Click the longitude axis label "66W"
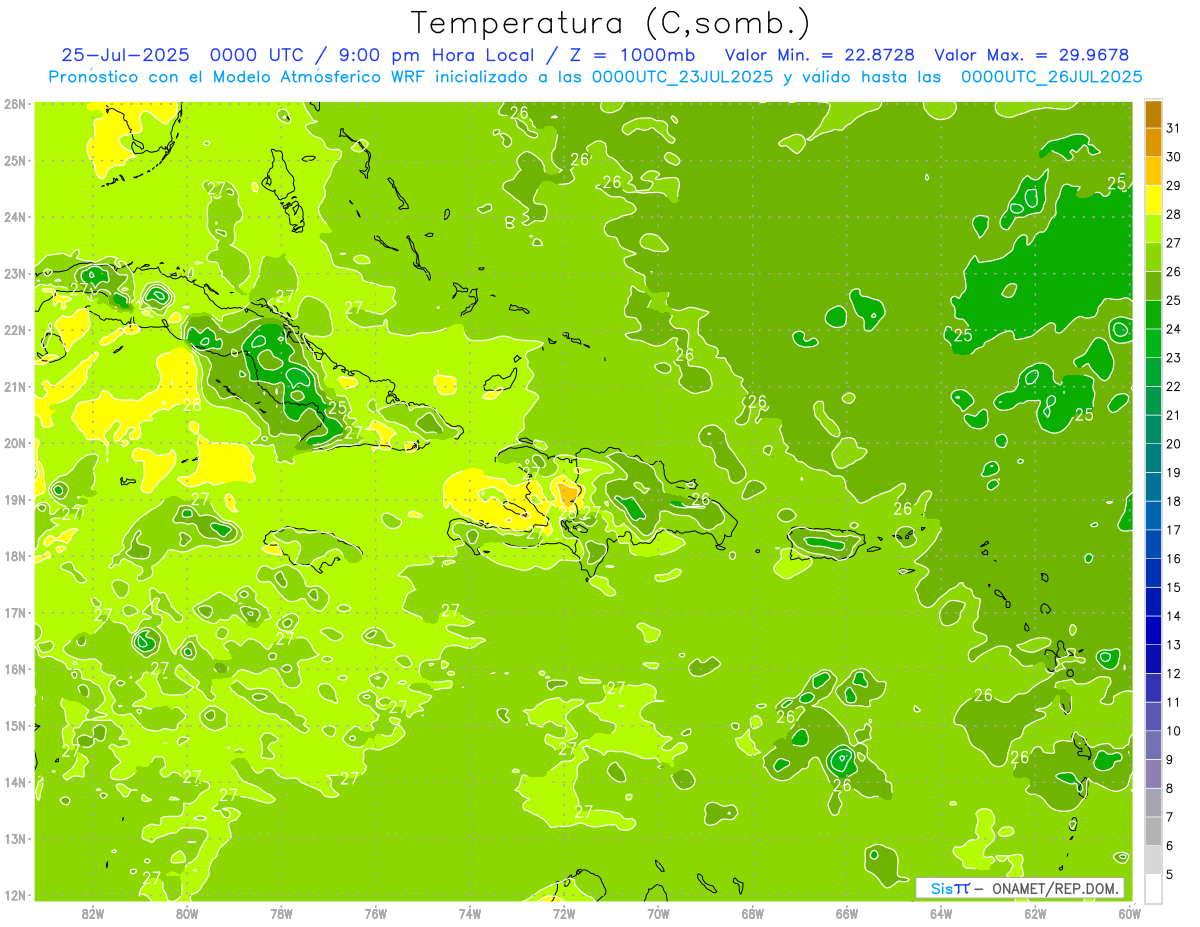 (x=847, y=913)
